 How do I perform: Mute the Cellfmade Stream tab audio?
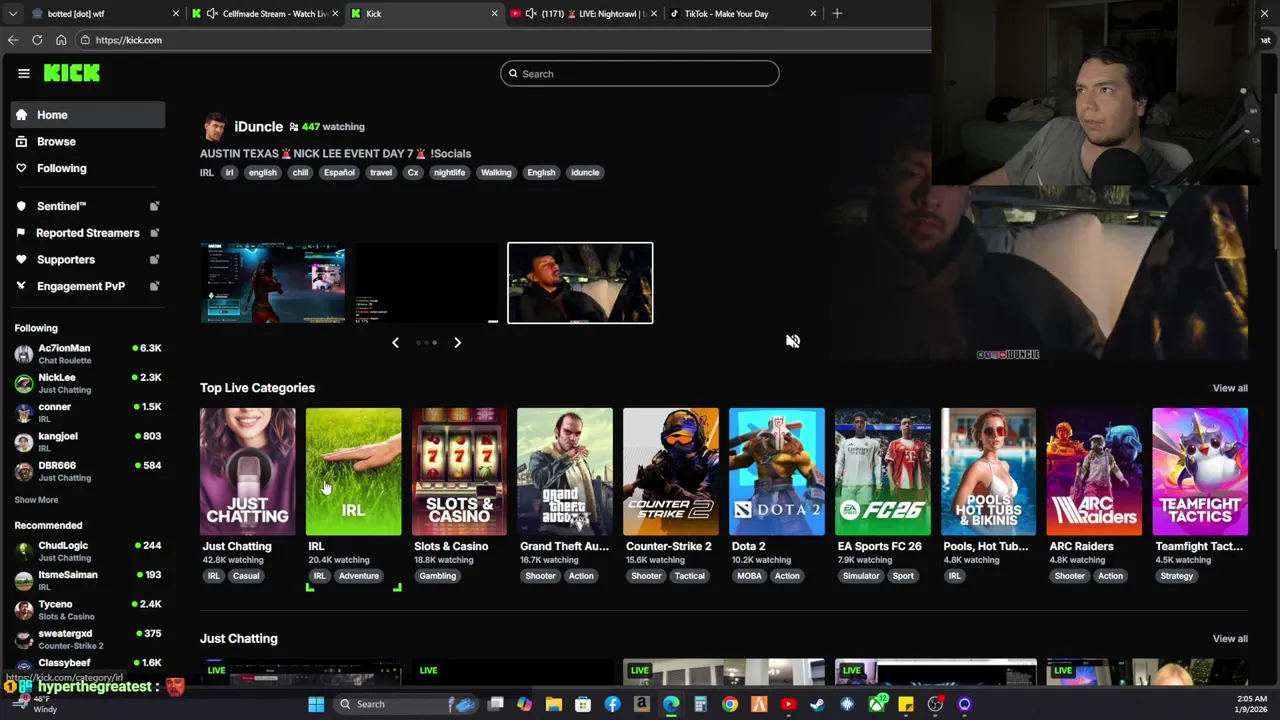212,14
